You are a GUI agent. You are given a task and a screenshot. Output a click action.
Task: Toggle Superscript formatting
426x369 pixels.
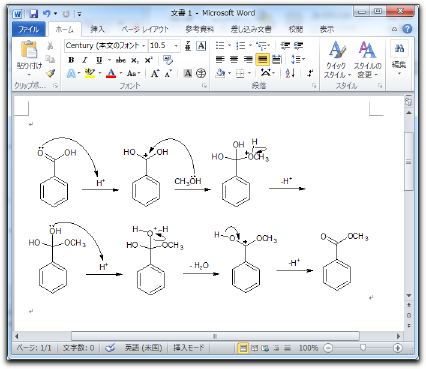[x=148, y=60]
